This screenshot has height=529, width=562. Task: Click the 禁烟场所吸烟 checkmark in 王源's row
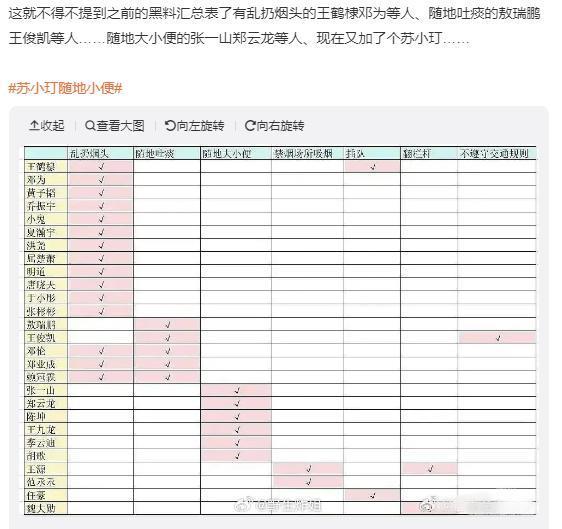tap(309, 468)
